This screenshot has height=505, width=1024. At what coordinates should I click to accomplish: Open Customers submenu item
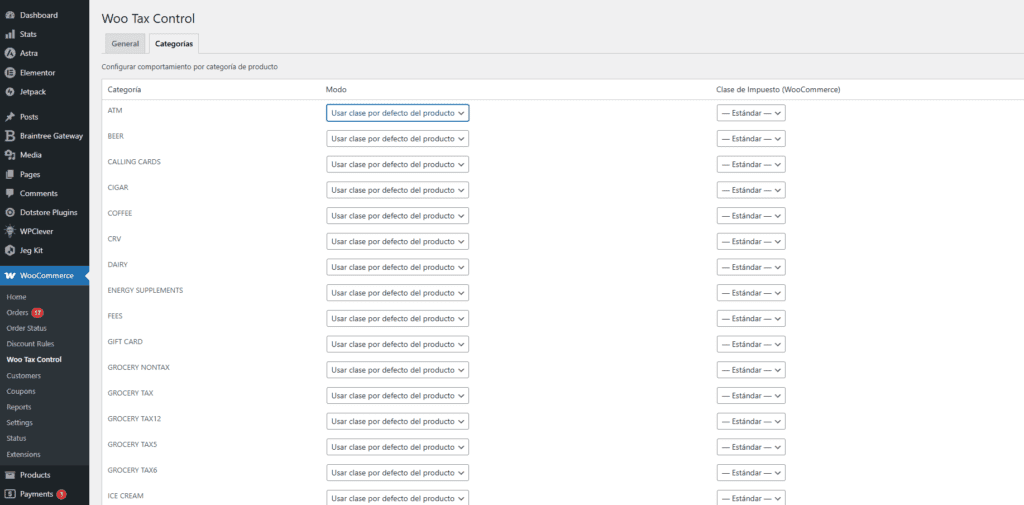(24, 376)
